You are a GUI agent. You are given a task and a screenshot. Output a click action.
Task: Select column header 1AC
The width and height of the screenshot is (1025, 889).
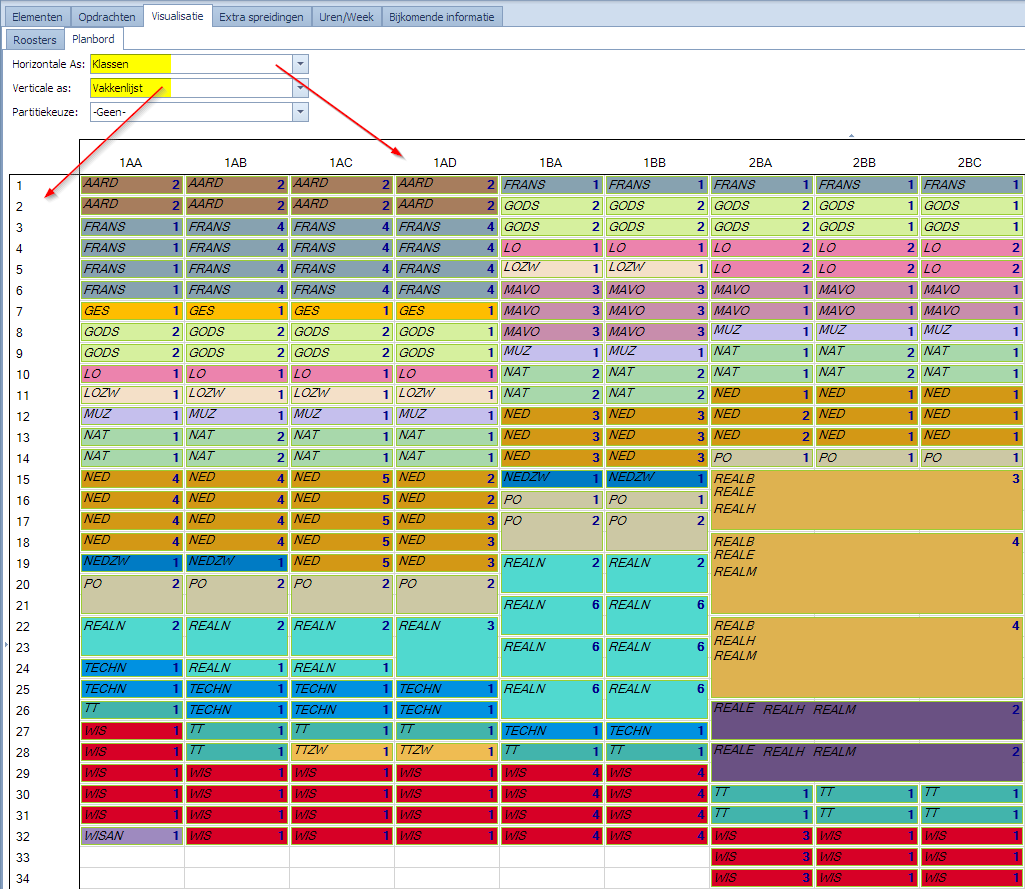(341, 163)
